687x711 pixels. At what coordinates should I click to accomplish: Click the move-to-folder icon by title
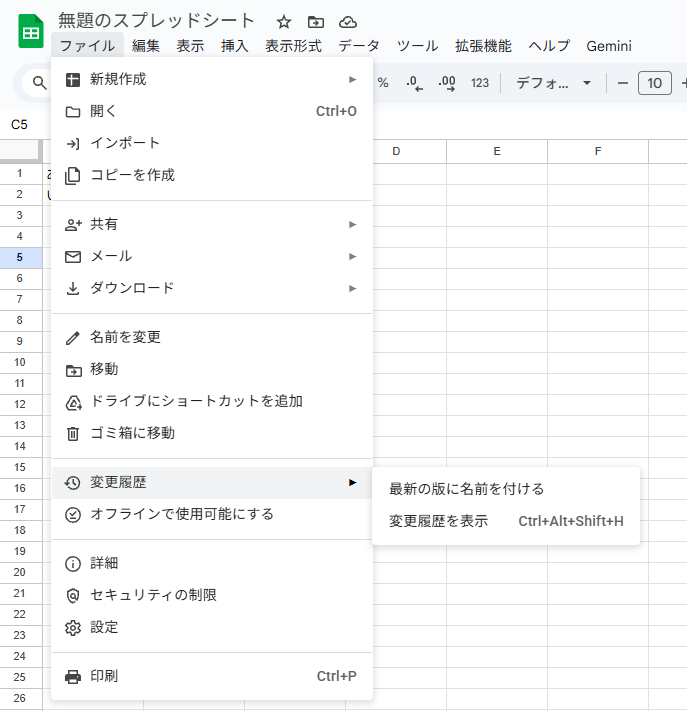315,22
